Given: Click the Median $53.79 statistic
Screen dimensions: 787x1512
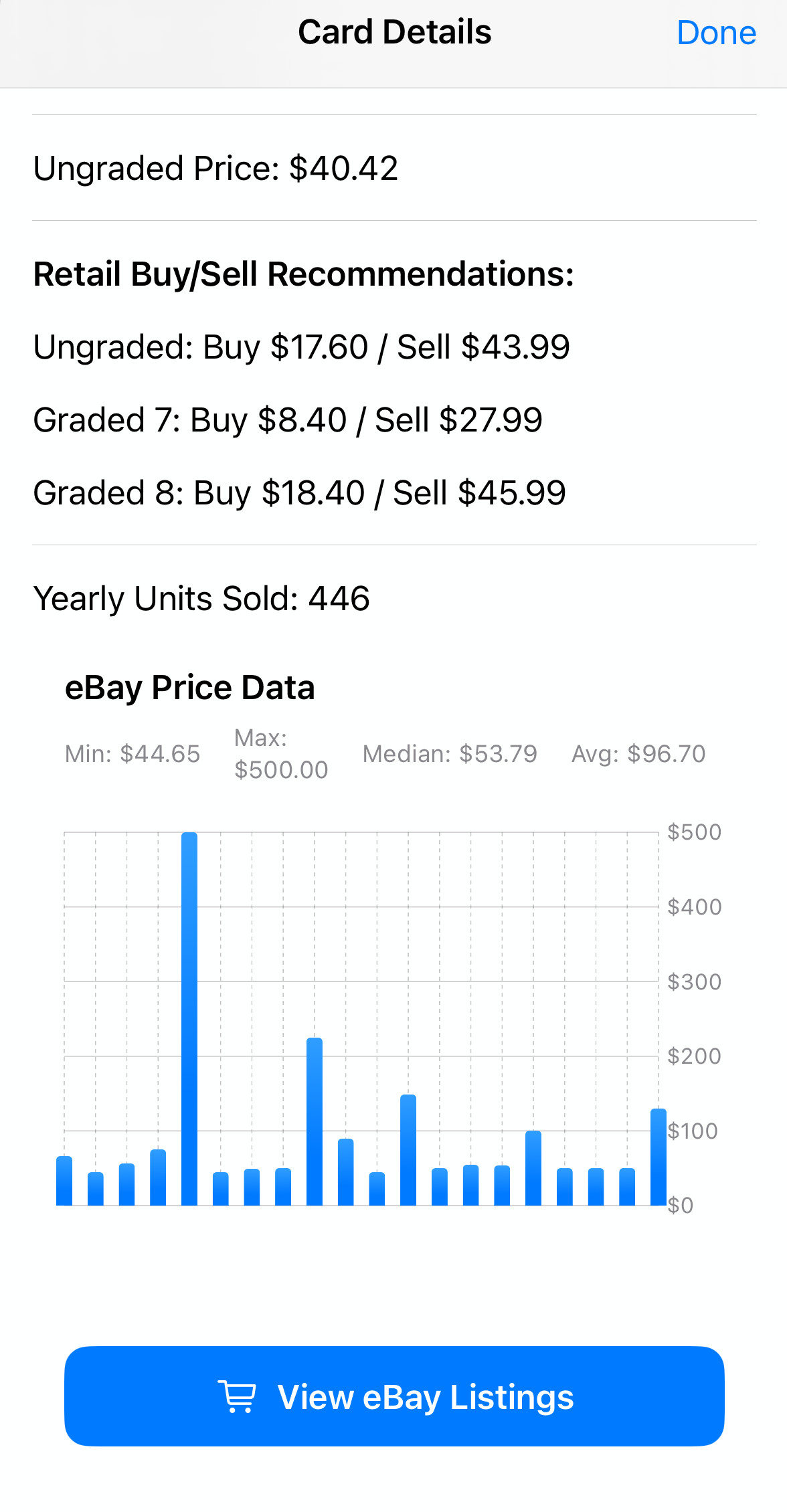Looking at the screenshot, I should point(450,754).
